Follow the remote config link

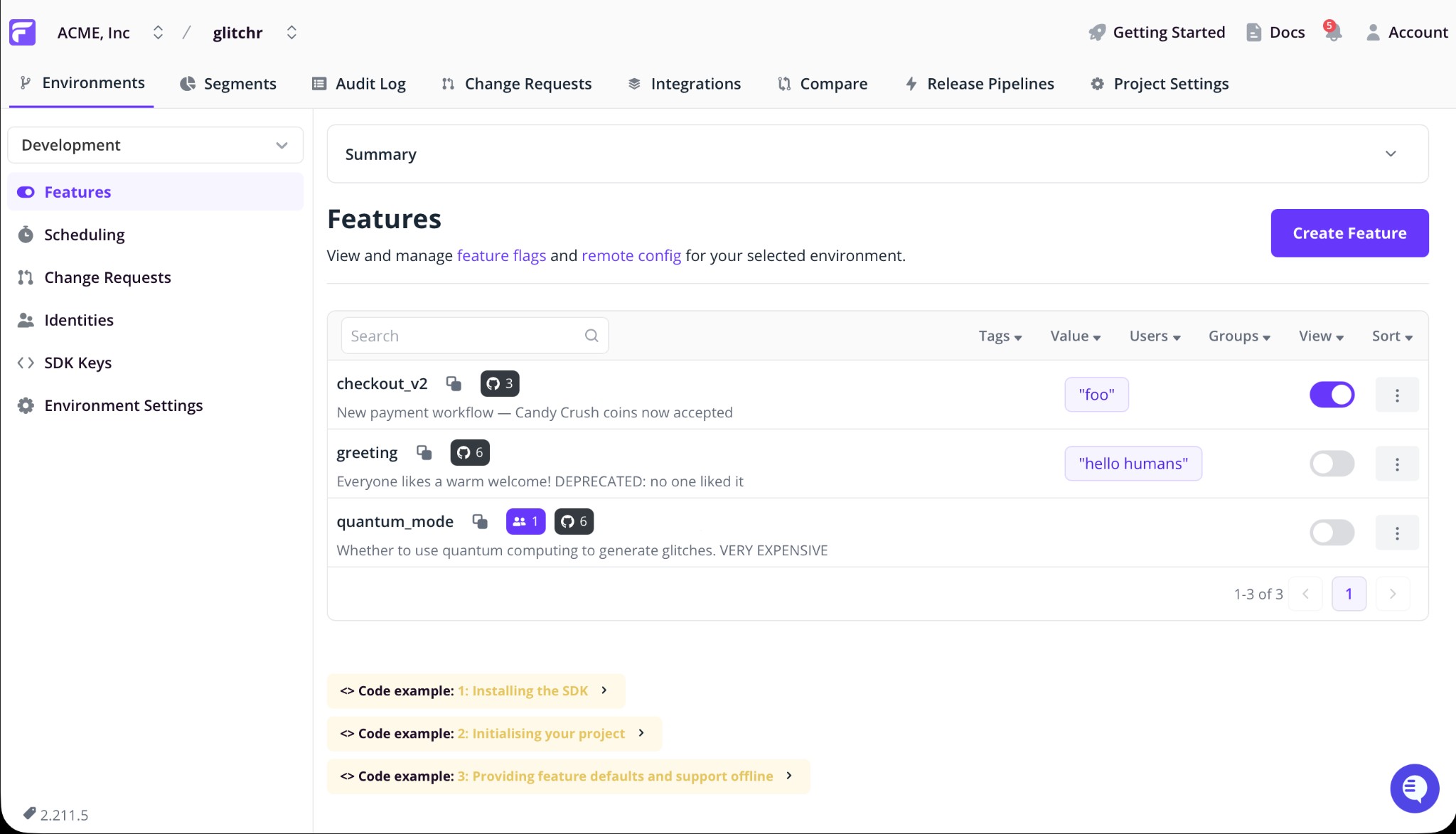631,255
